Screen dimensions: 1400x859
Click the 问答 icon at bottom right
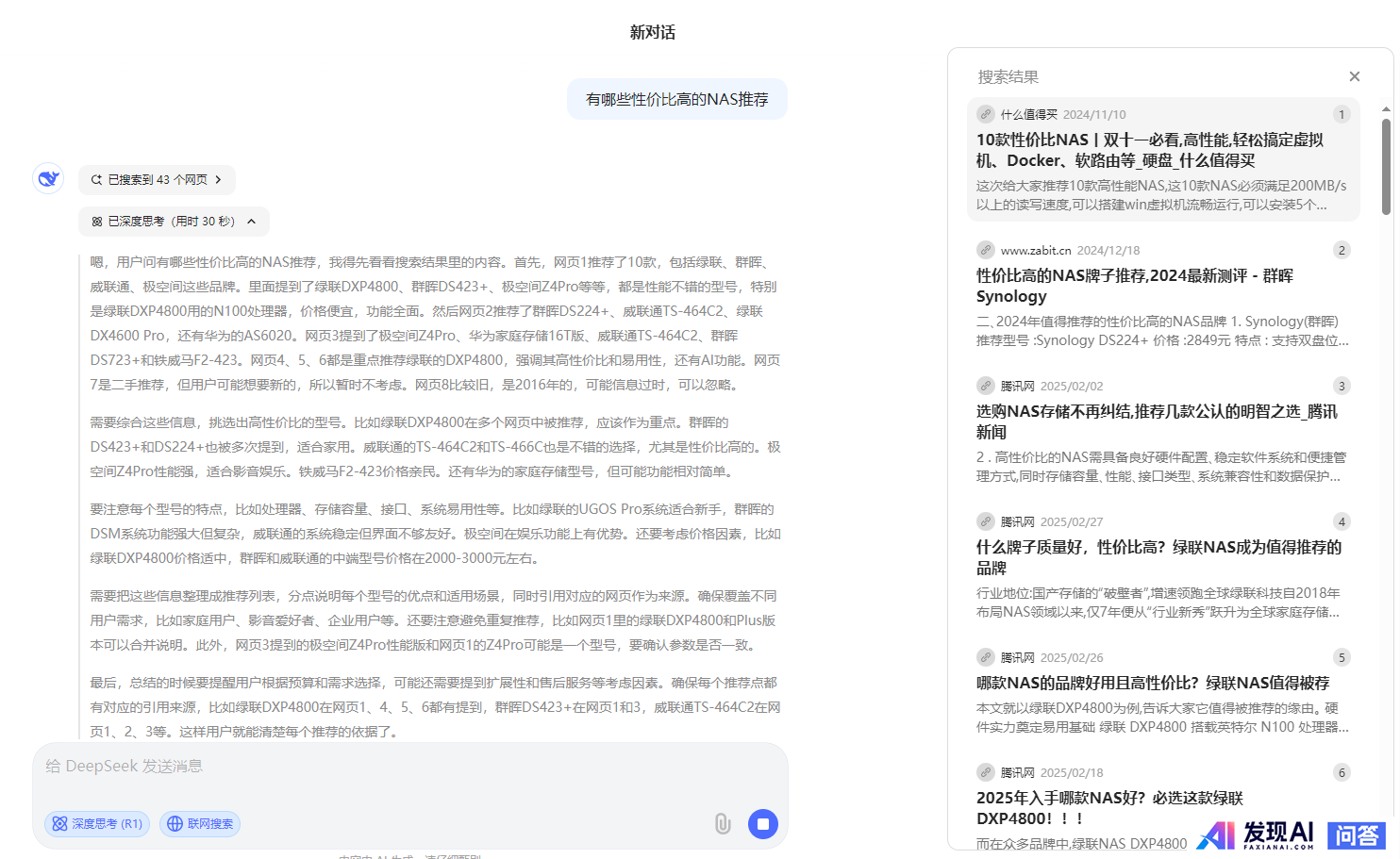coord(1356,835)
